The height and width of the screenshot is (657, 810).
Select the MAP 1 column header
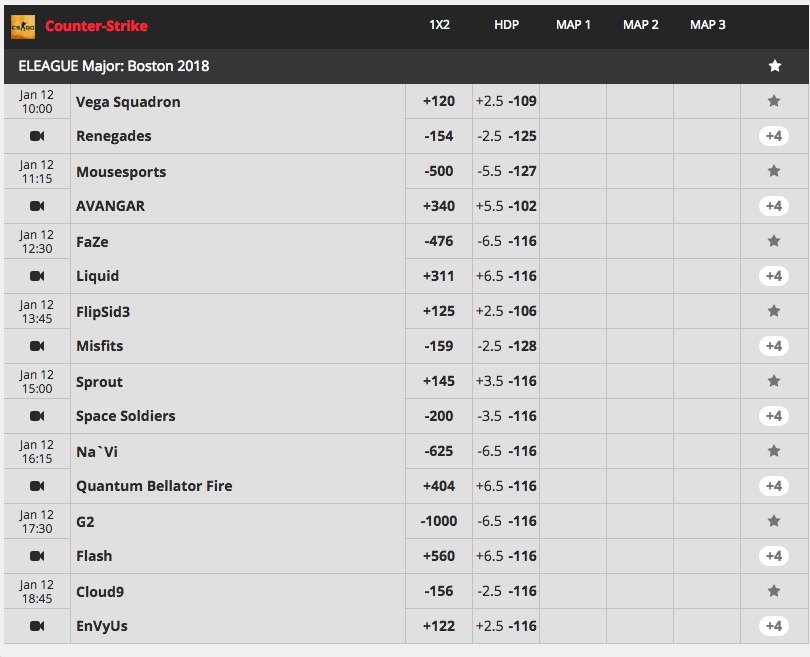pos(573,25)
